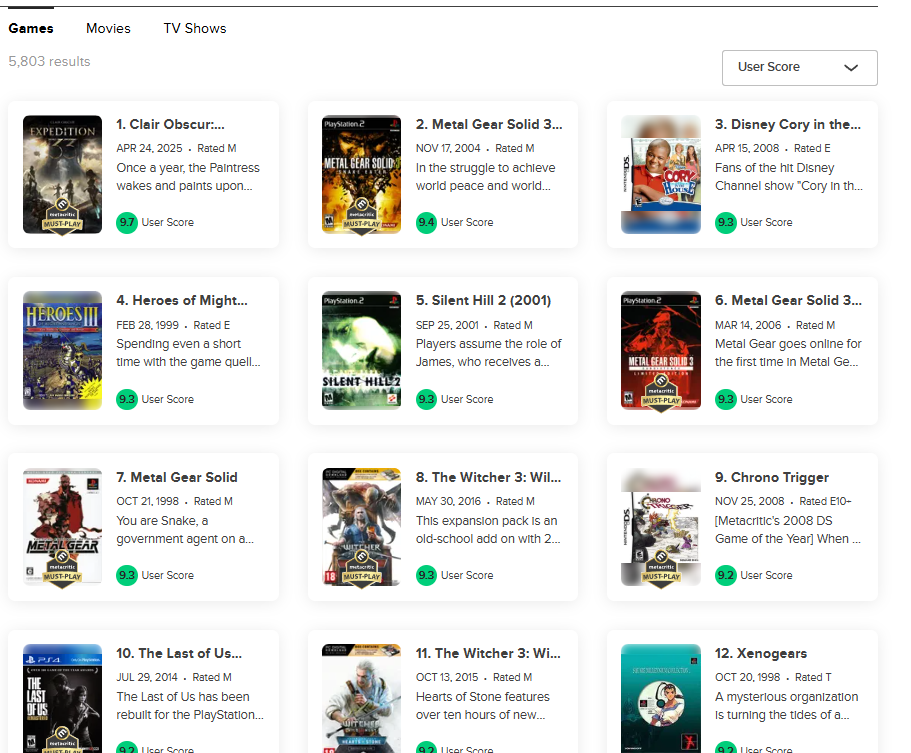Open The Witcher 3 title dated Oct 2015

(x=488, y=653)
